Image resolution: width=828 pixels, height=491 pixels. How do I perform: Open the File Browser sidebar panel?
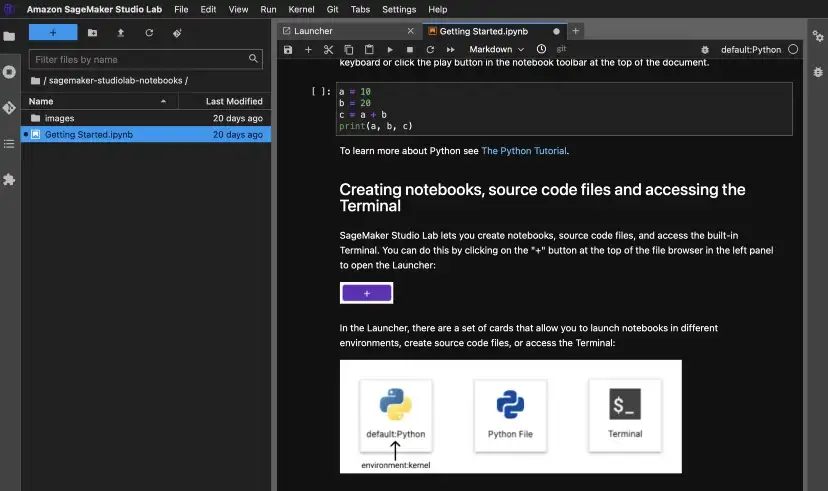tap(9, 36)
